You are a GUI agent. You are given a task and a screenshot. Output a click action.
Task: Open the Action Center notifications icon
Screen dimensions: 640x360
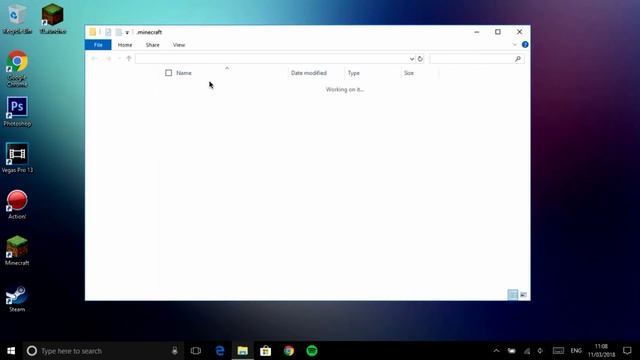tap(627, 351)
